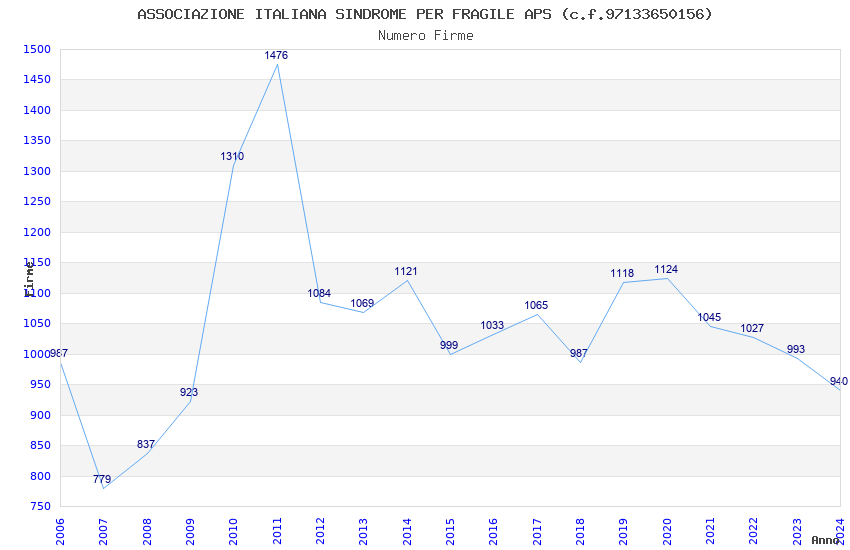The image size is (850, 550).
Task: Select the x-axis year 2023
Action: coord(797,532)
